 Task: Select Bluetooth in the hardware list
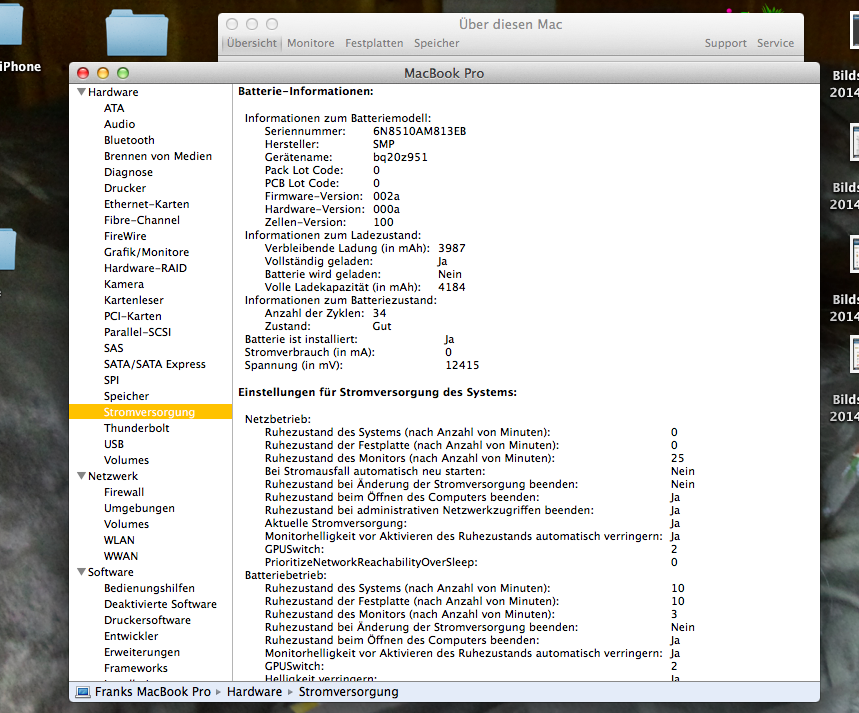point(129,140)
